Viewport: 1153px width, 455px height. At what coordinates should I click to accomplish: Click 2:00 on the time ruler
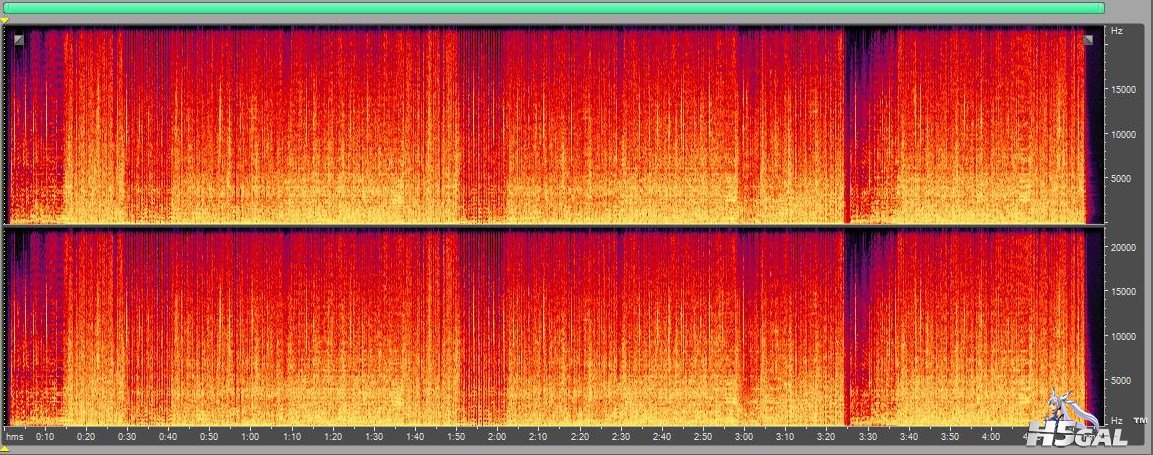[496, 436]
